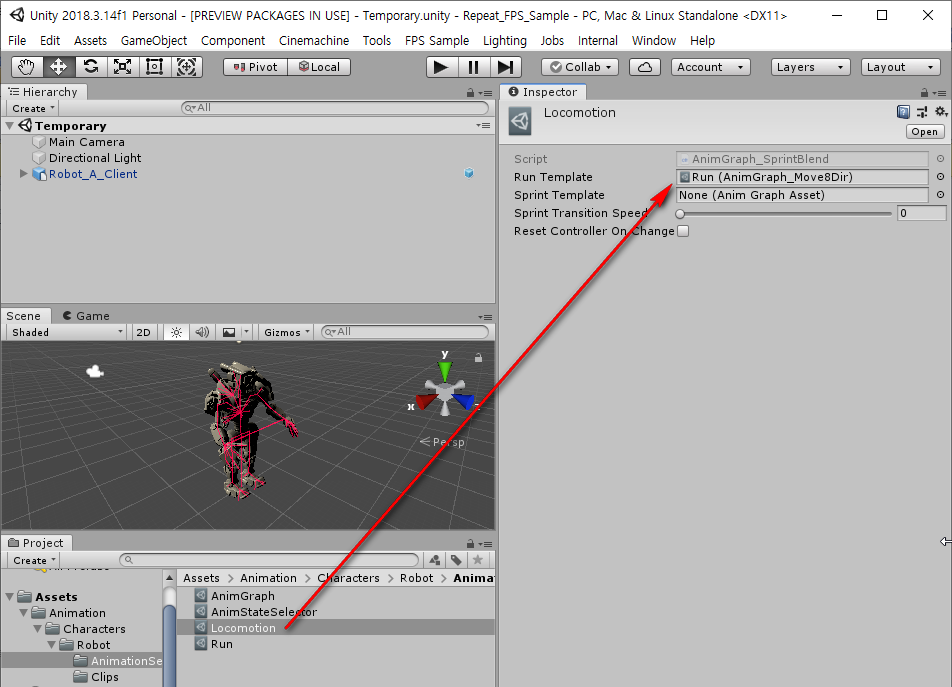The image size is (952, 687).
Task: Open the File menu
Action: 17,41
